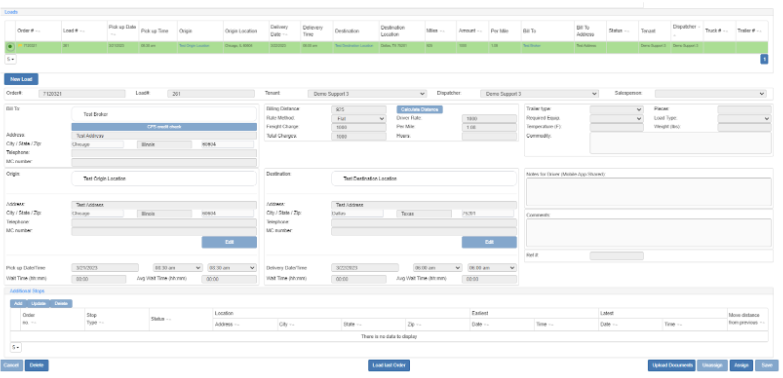Click the Additional Stops panel title
This screenshot has width=783, height=378.
[x=27, y=291]
